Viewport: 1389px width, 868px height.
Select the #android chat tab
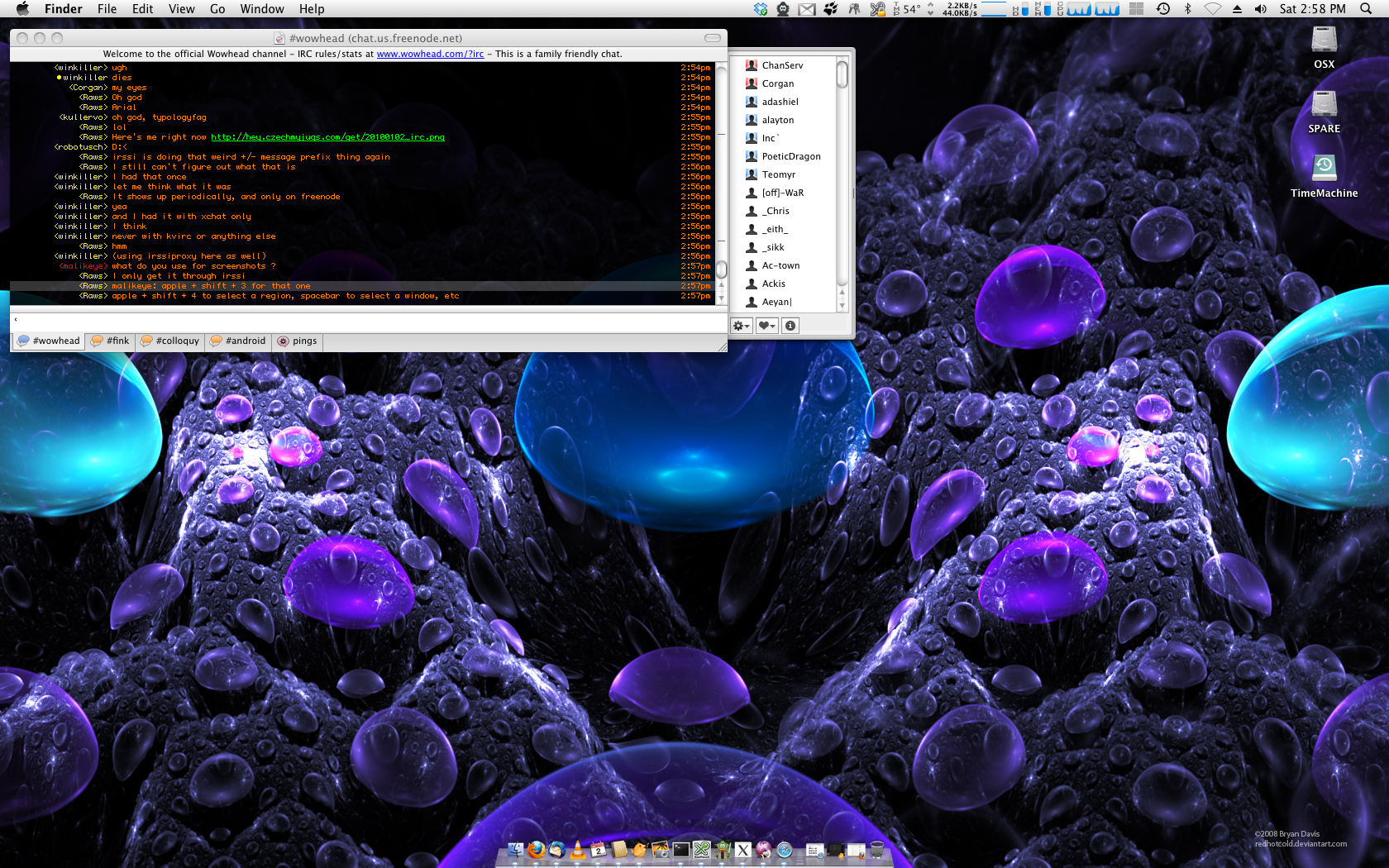(238, 341)
